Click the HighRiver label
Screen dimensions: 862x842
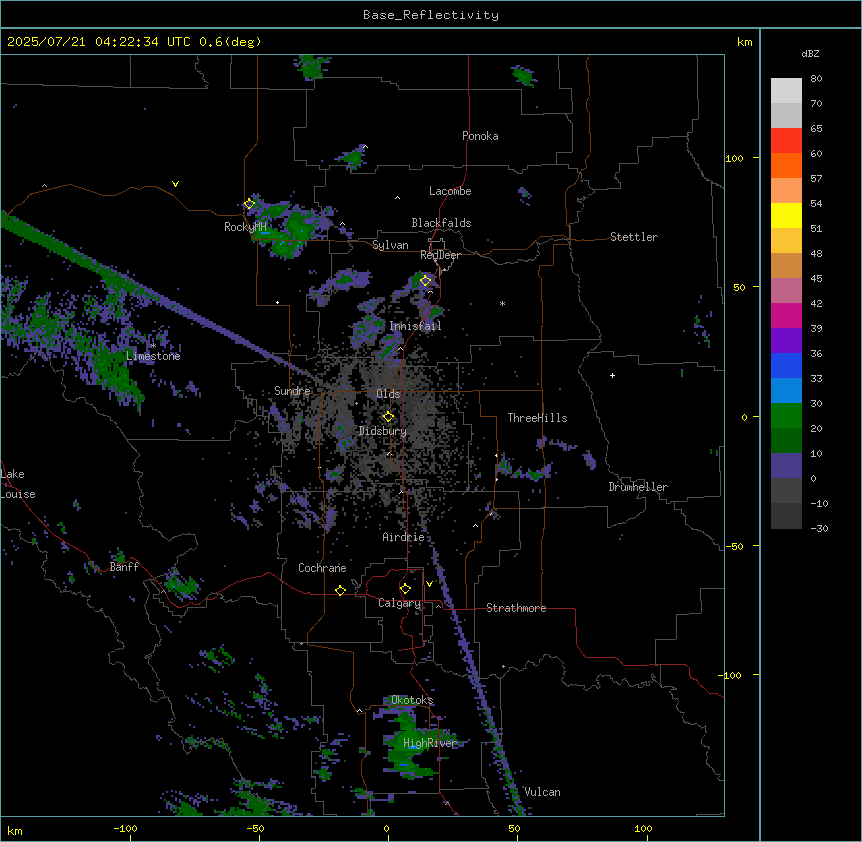click(430, 743)
